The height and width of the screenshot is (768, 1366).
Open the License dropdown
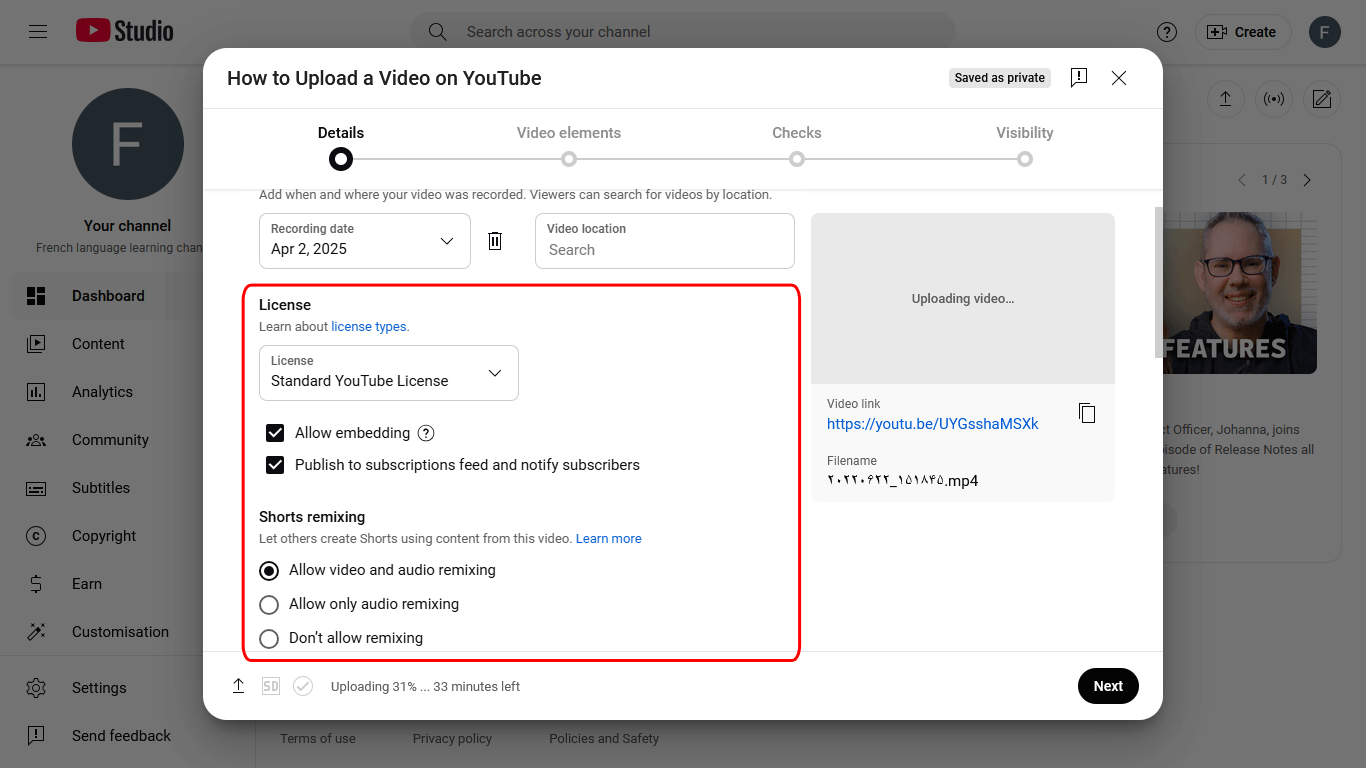[389, 373]
